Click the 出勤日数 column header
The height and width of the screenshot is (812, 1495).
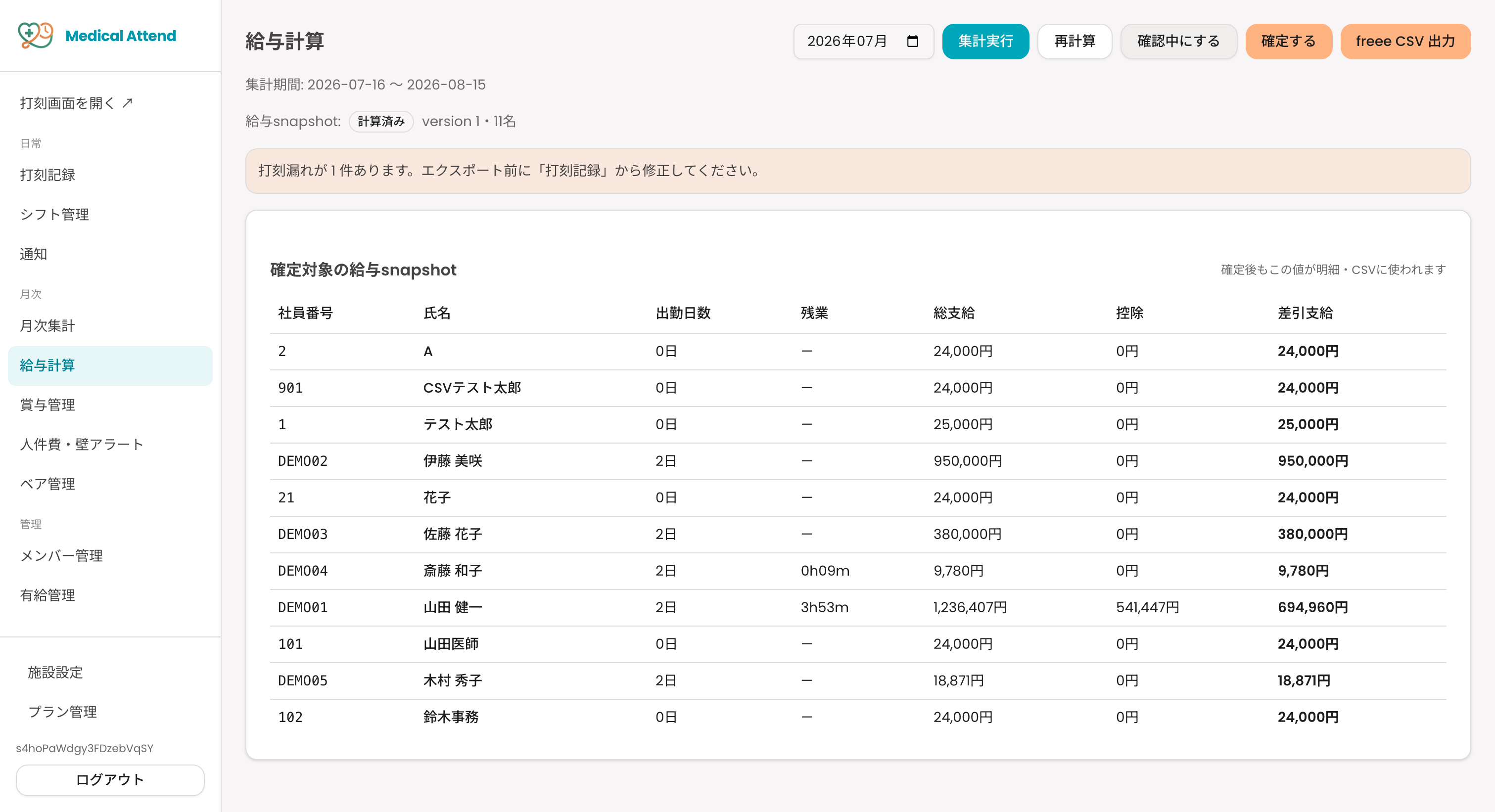click(683, 313)
